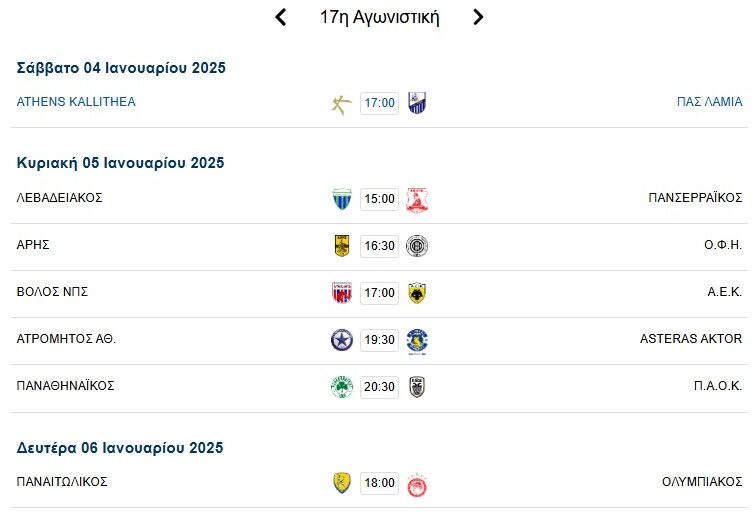Click the Panserraikos team crest
This screenshot has height=513, width=752.
click(417, 199)
